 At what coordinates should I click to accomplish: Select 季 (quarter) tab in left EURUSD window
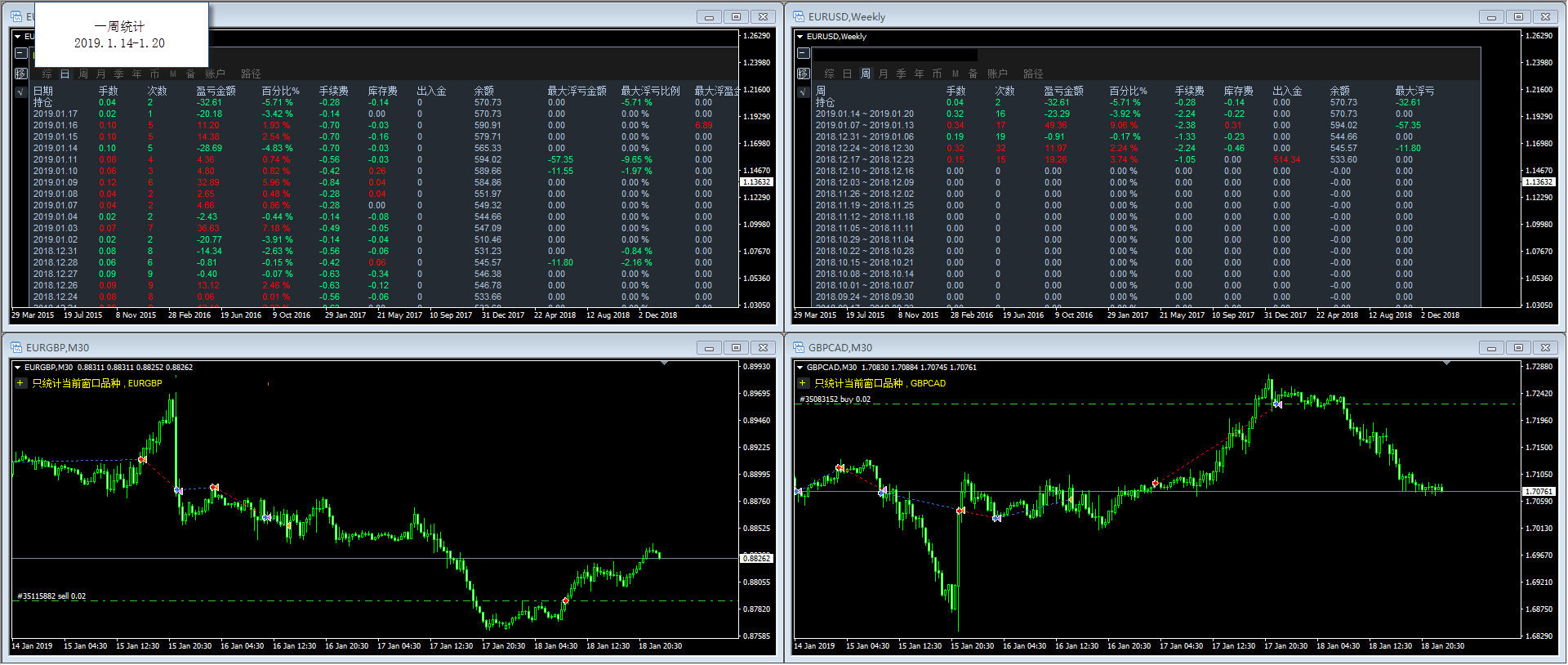point(119,74)
